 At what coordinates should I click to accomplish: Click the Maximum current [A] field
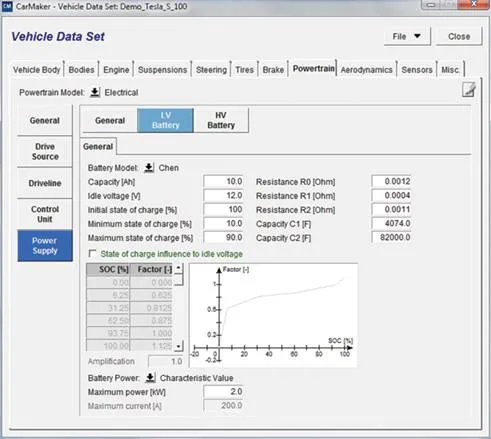223,405
